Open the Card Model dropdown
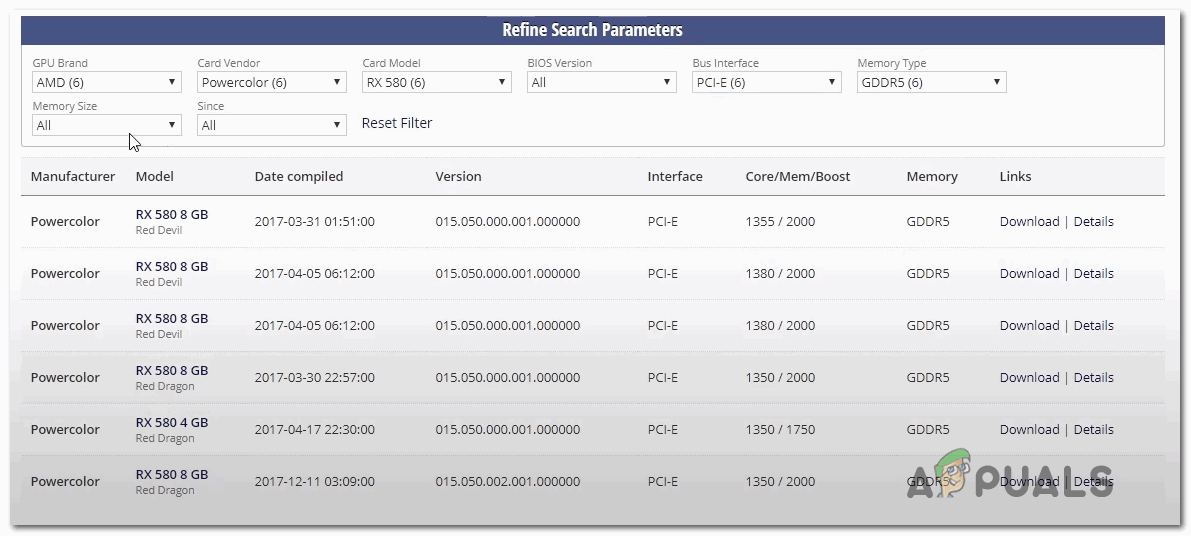Image resolution: width=1191 pixels, height=536 pixels. click(436, 83)
